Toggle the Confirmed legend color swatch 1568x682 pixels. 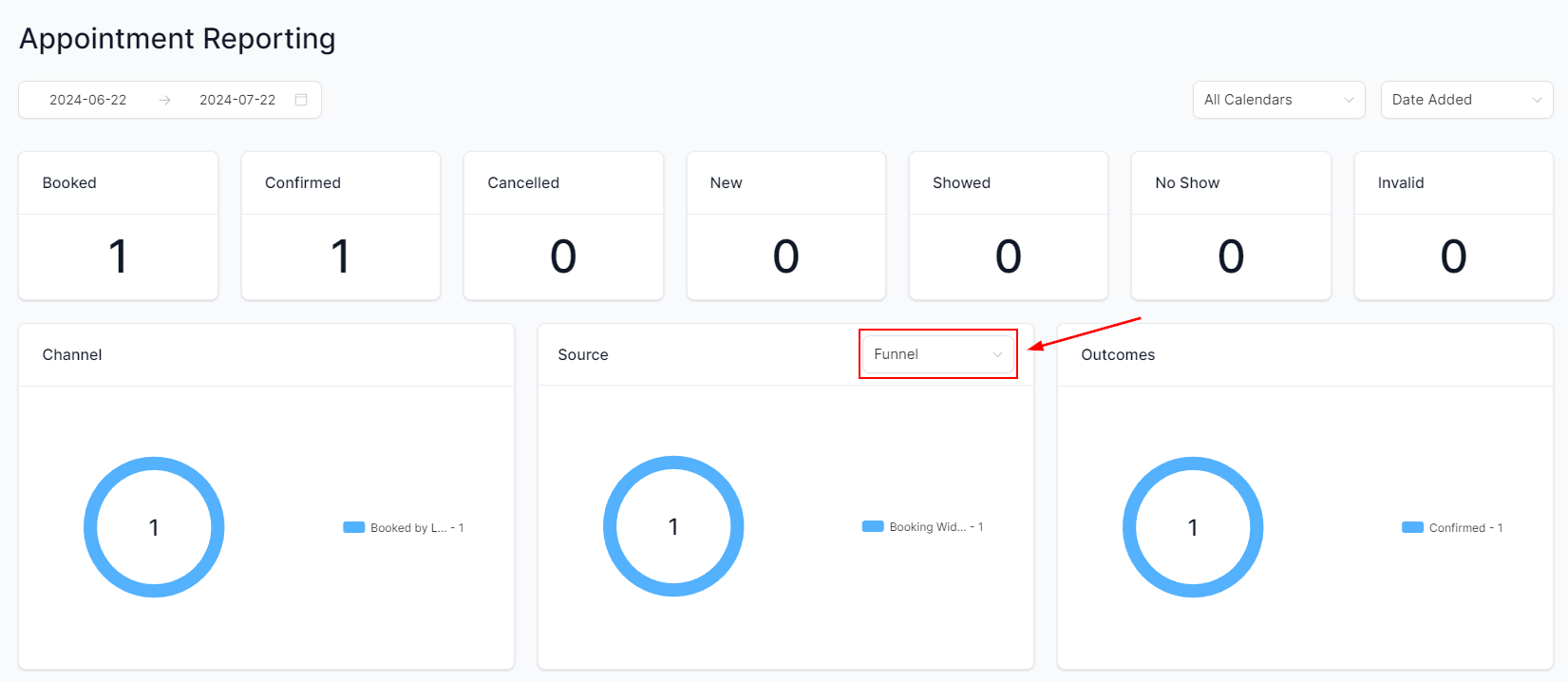(1412, 527)
